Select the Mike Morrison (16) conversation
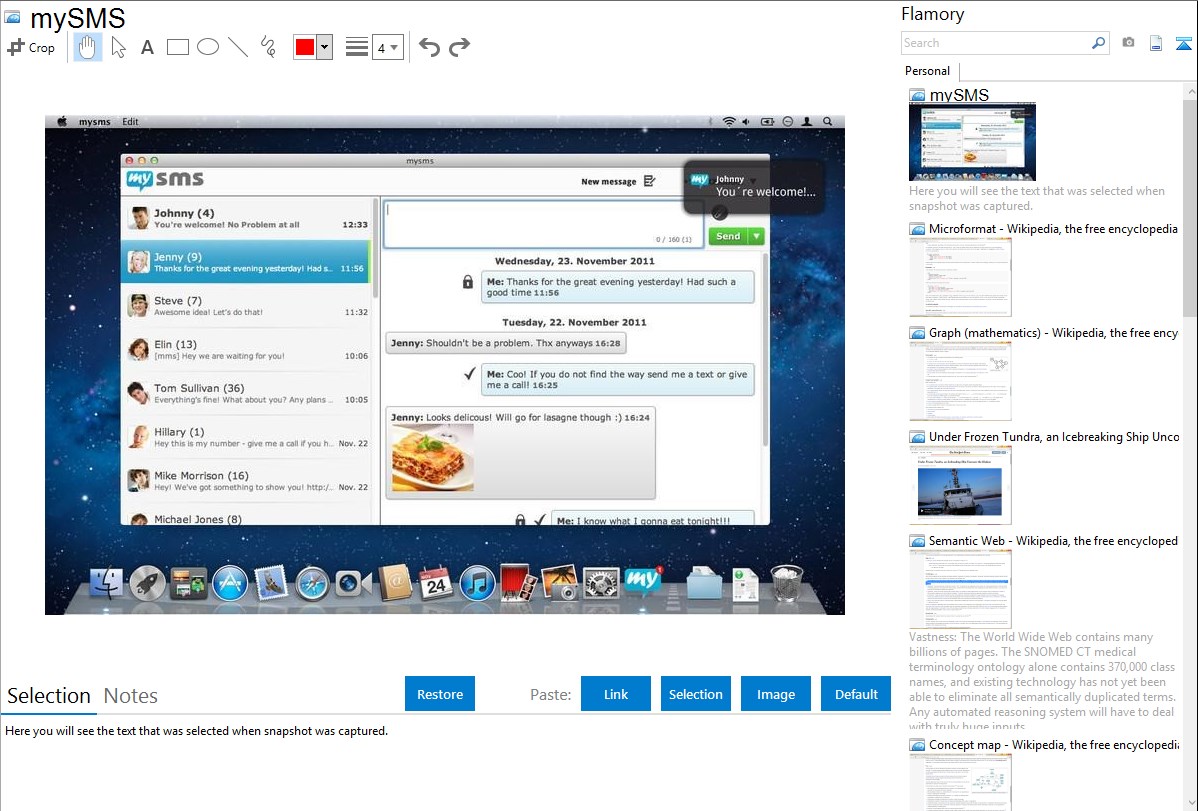 point(248,480)
